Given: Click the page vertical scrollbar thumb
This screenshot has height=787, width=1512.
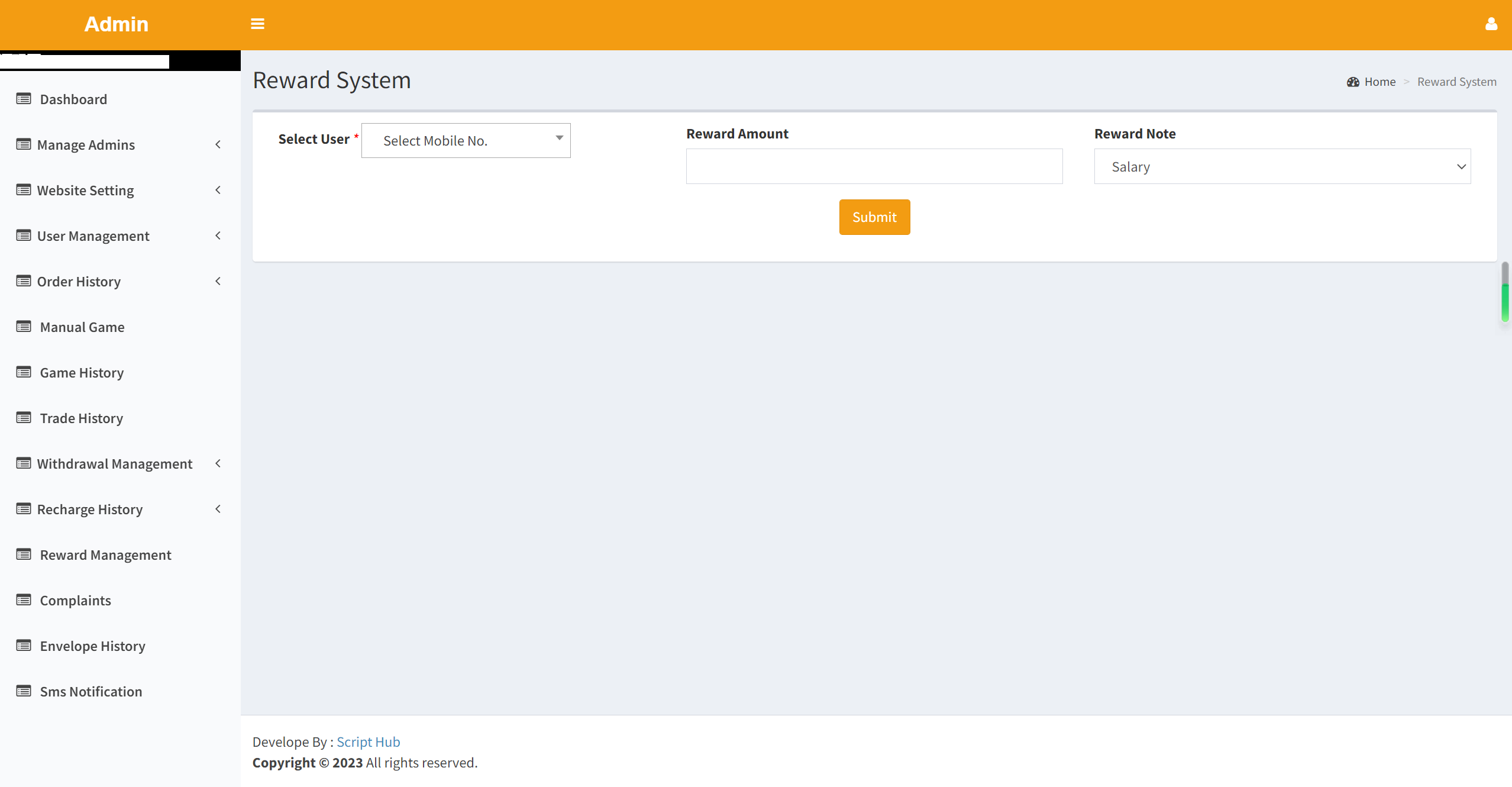Looking at the screenshot, I should click(1505, 292).
